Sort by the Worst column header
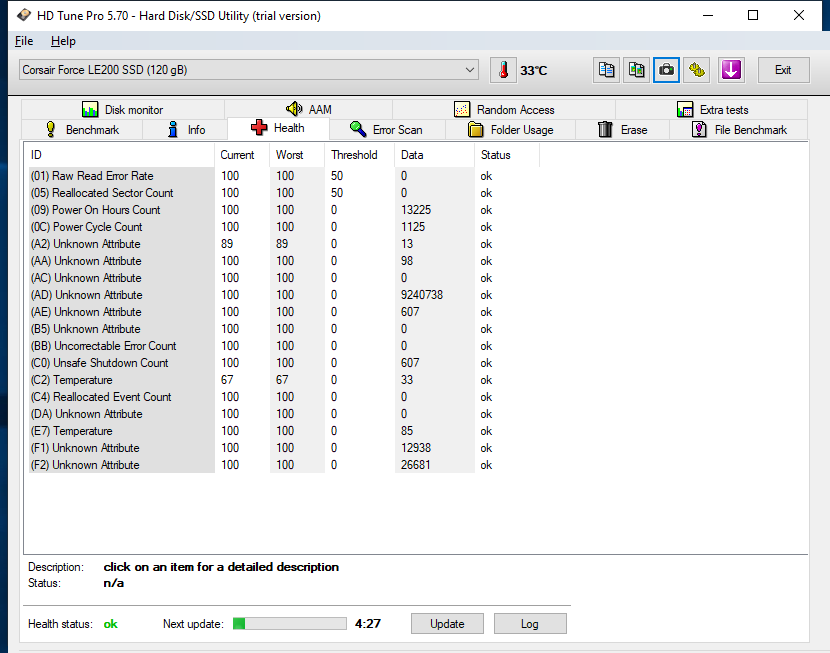This screenshot has height=653, width=830. pos(297,155)
